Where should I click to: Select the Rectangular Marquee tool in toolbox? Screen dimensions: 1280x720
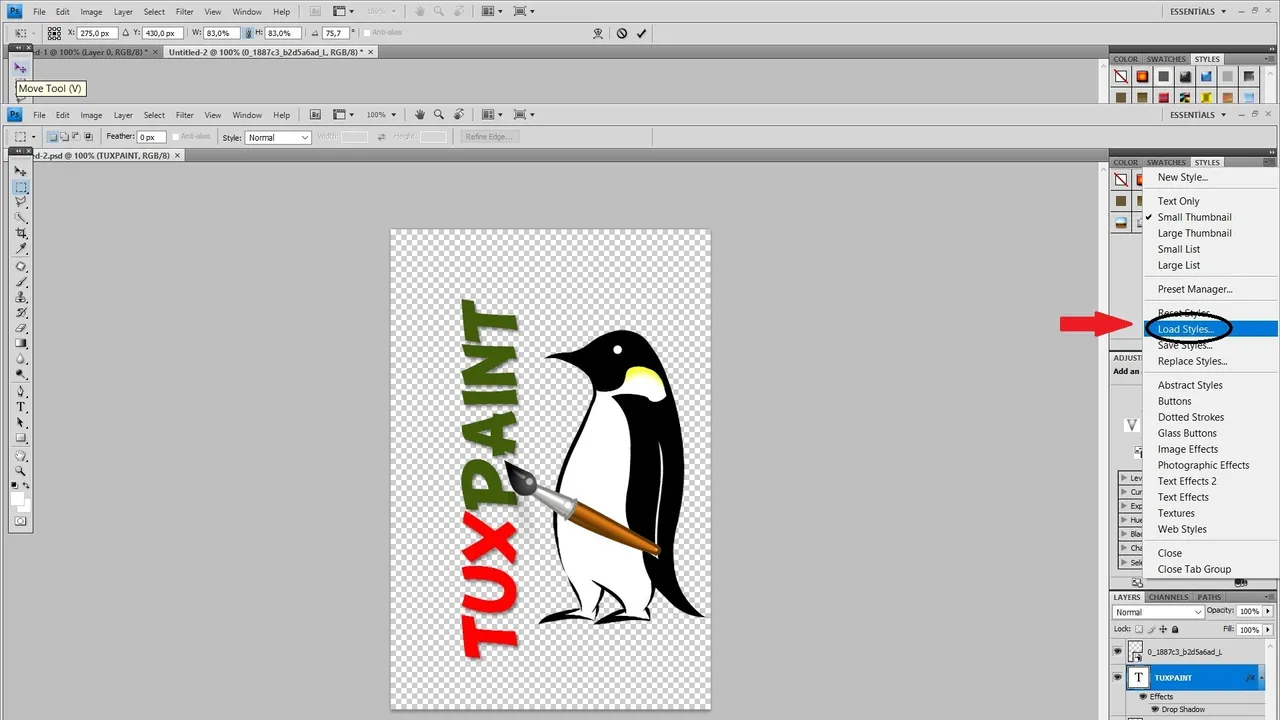[21, 188]
